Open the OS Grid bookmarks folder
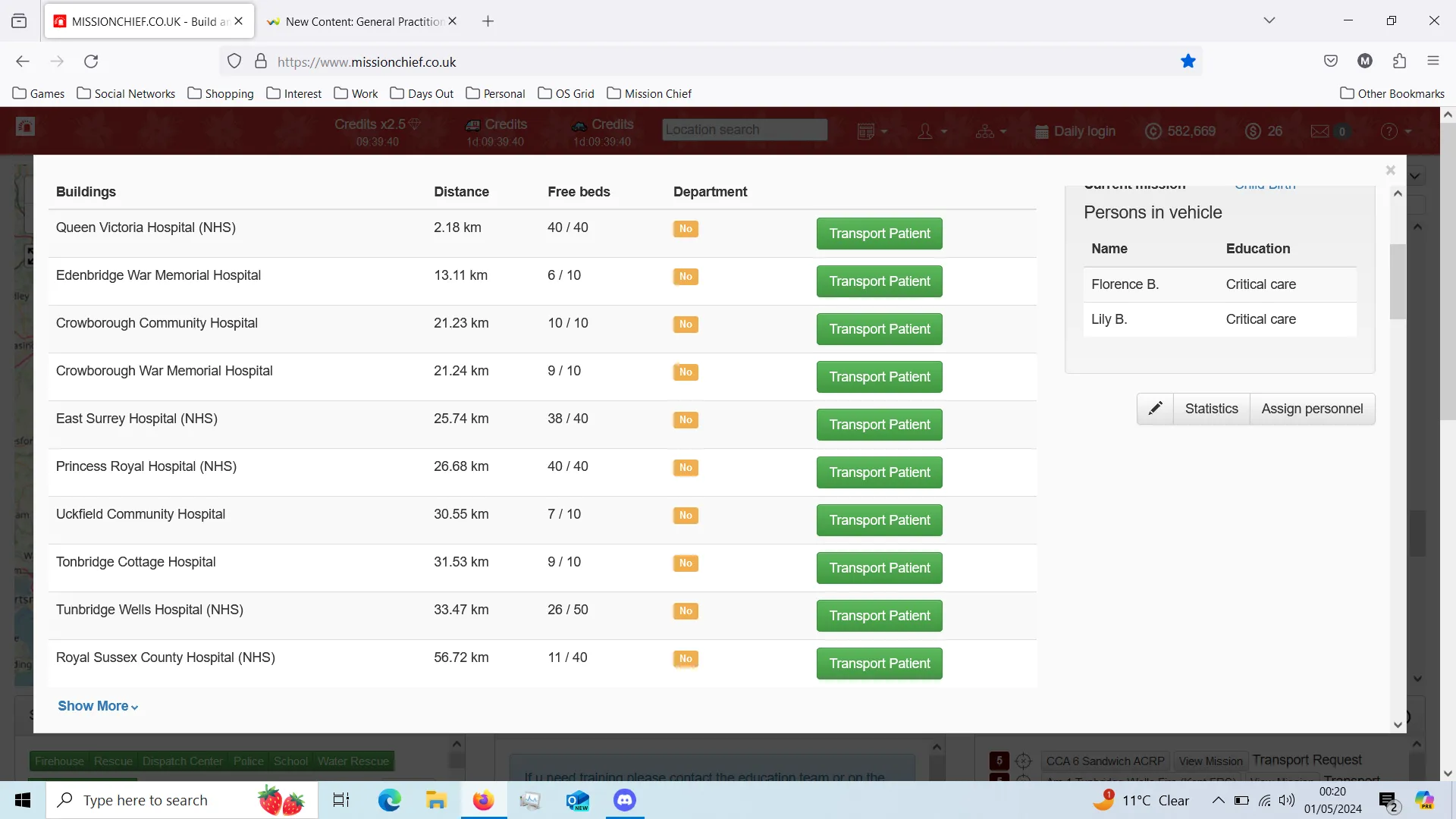The width and height of the screenshot is (1456, 819). (566, 94)
